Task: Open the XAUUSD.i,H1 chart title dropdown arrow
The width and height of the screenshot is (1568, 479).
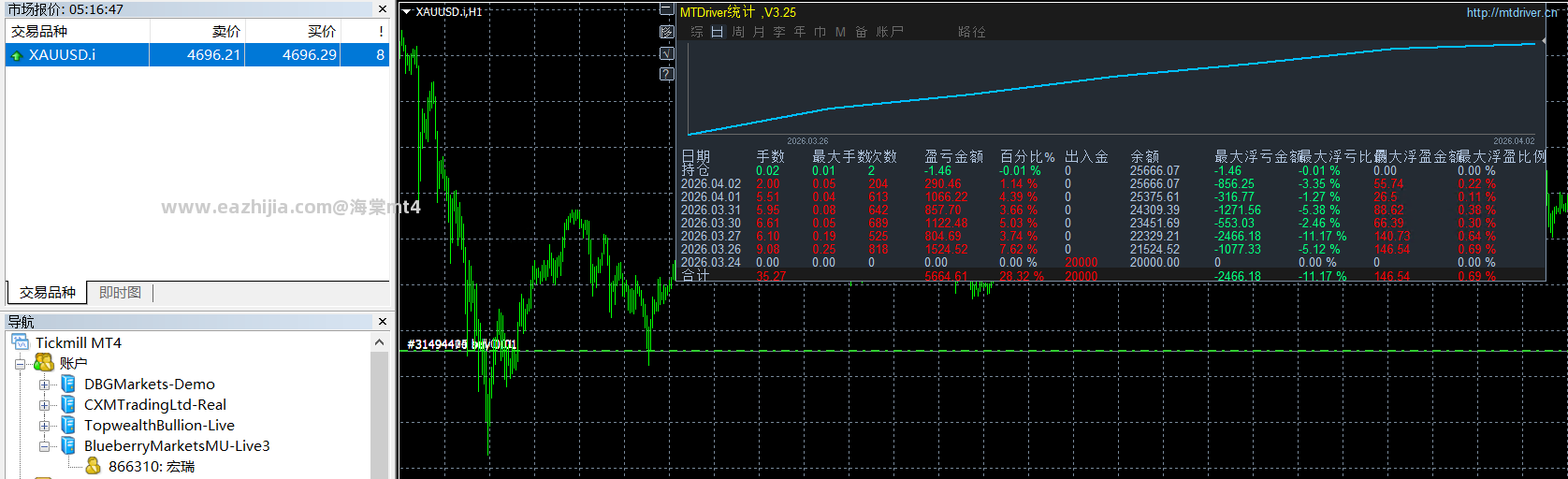Action: pyautogui.click(x=407, y=12)
